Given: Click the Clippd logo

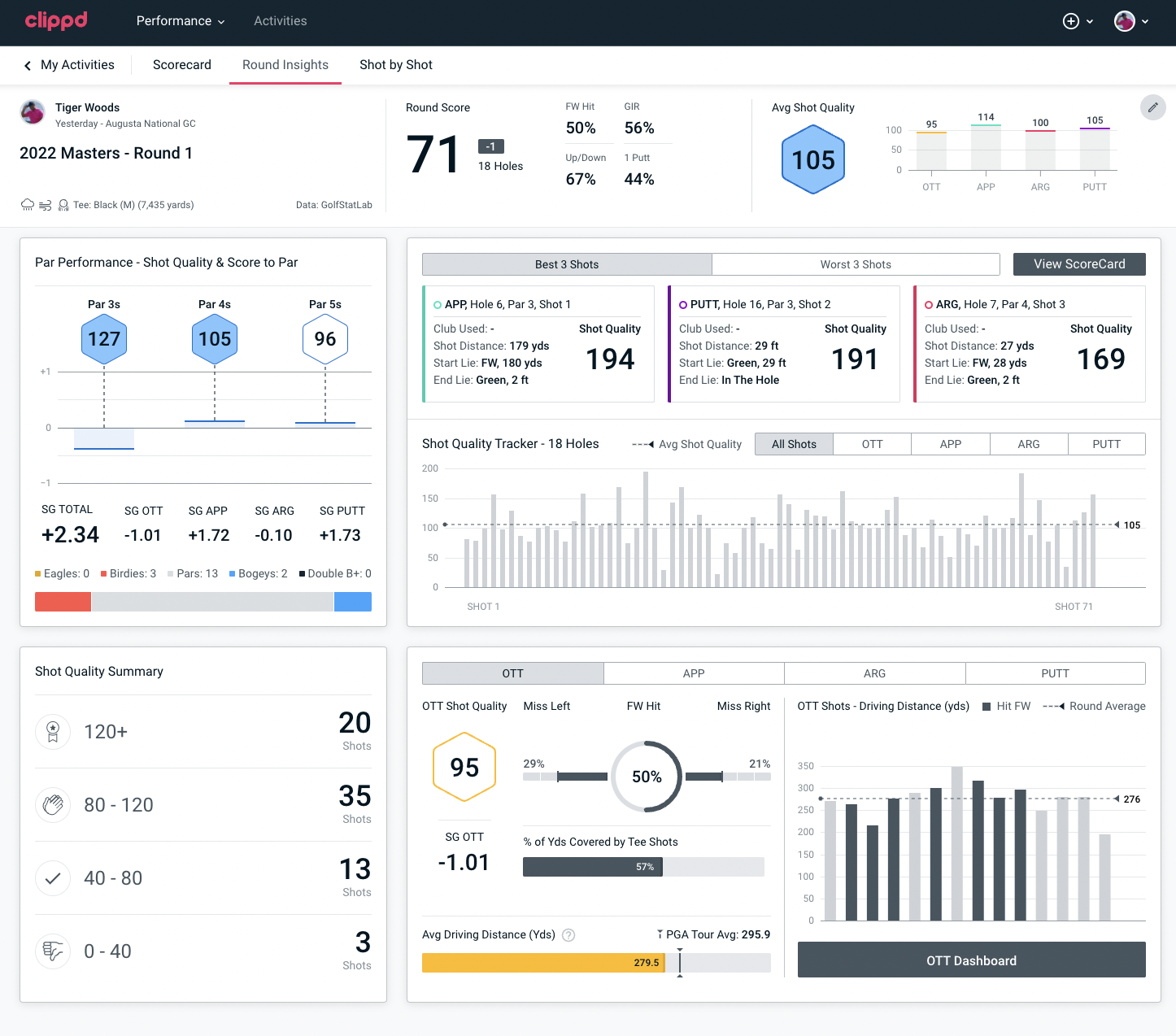Looking at the screenshot, I should coord(56,20).
